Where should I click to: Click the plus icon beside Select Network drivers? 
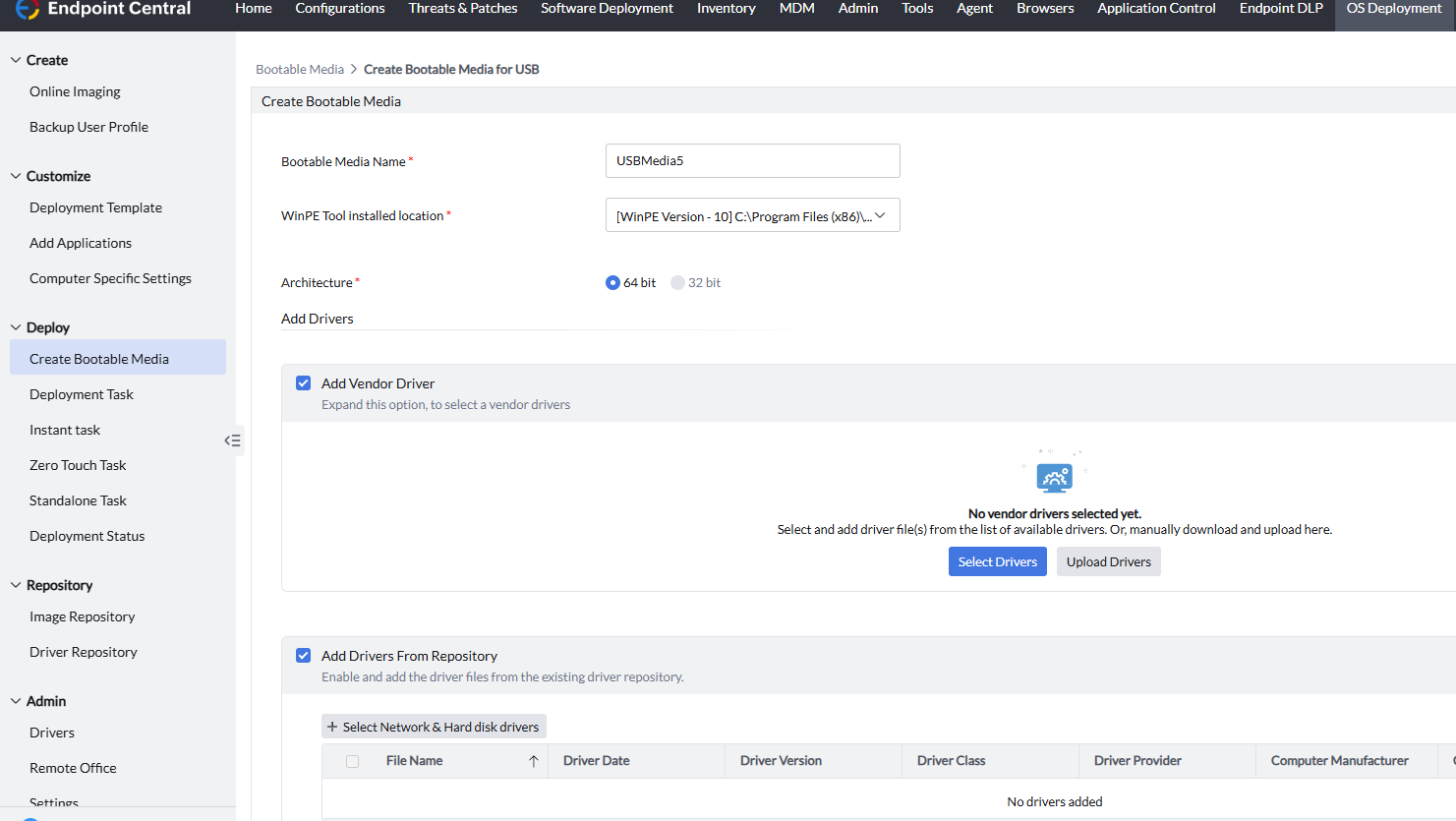pos(332,727)
